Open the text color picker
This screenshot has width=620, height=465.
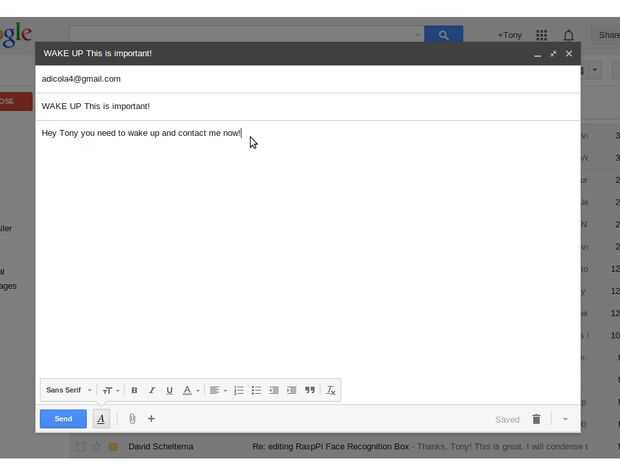191,390
